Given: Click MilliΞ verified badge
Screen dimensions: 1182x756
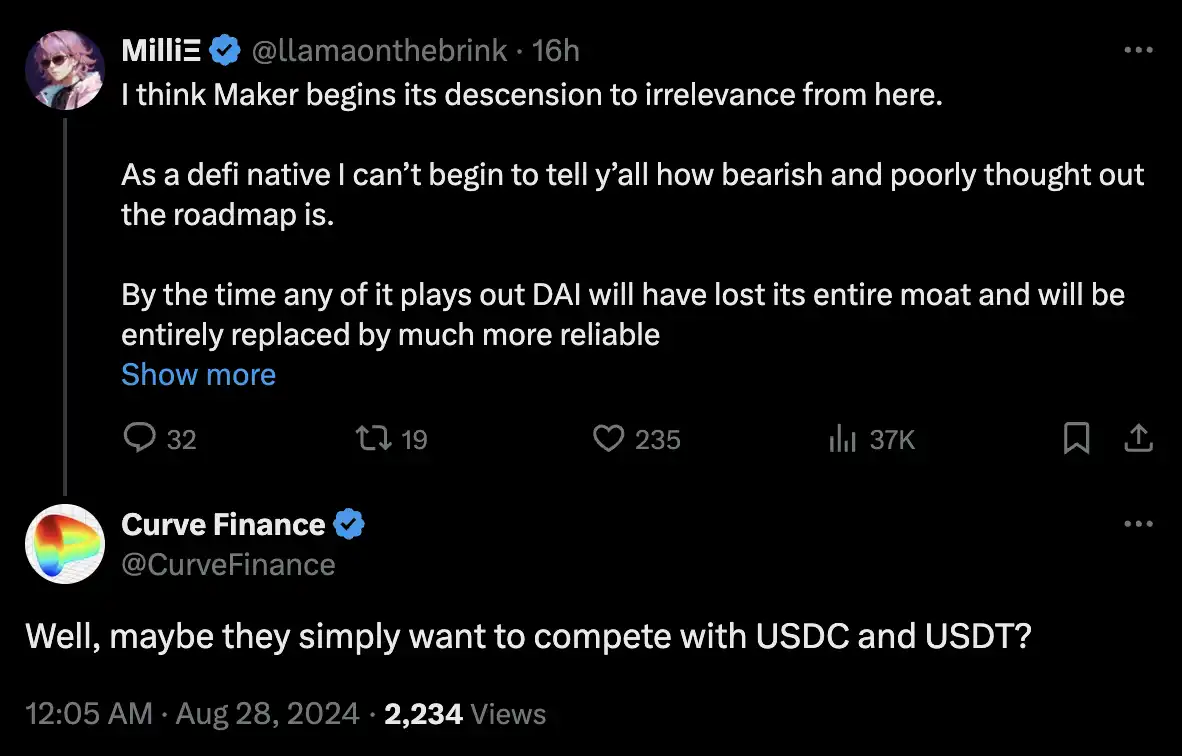Looking at the screenshot, I should tap(223, 49).
